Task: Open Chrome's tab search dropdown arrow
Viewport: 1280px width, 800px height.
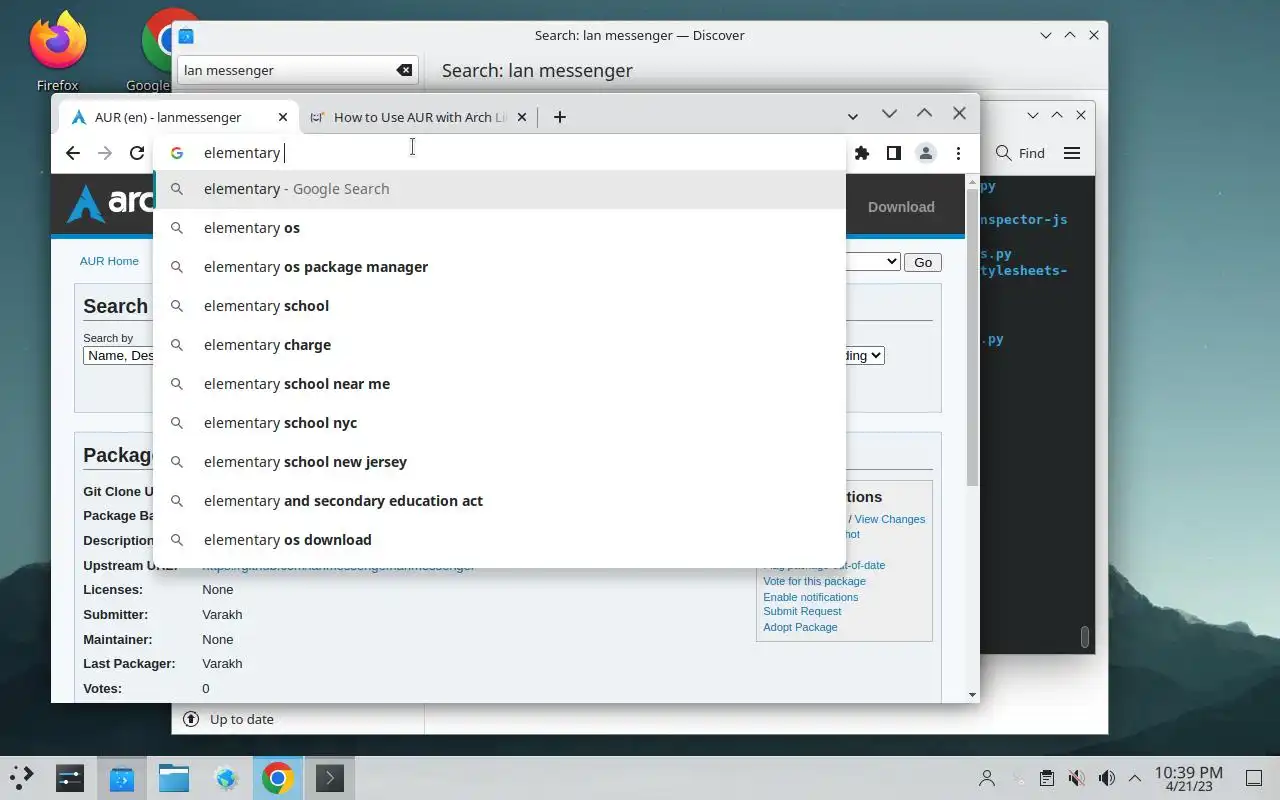Action: point(853,117)
